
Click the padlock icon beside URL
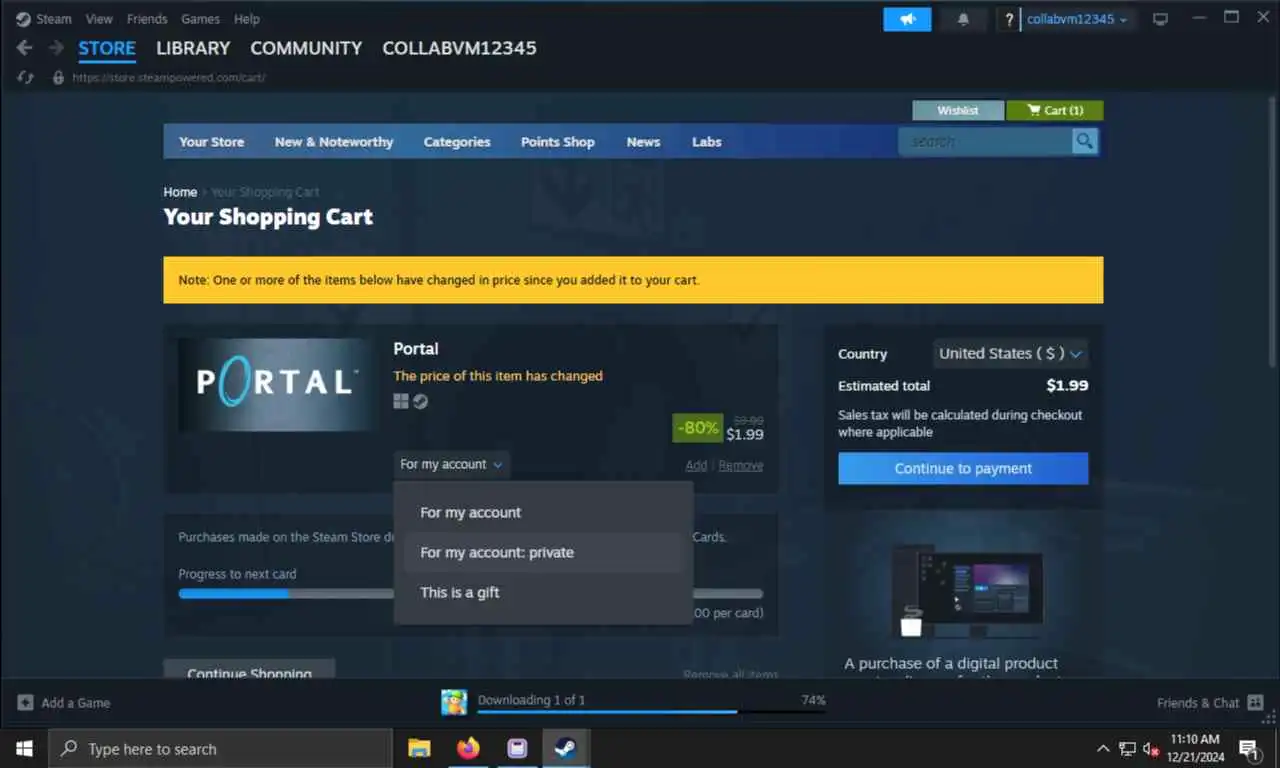[x=58, y=77]
